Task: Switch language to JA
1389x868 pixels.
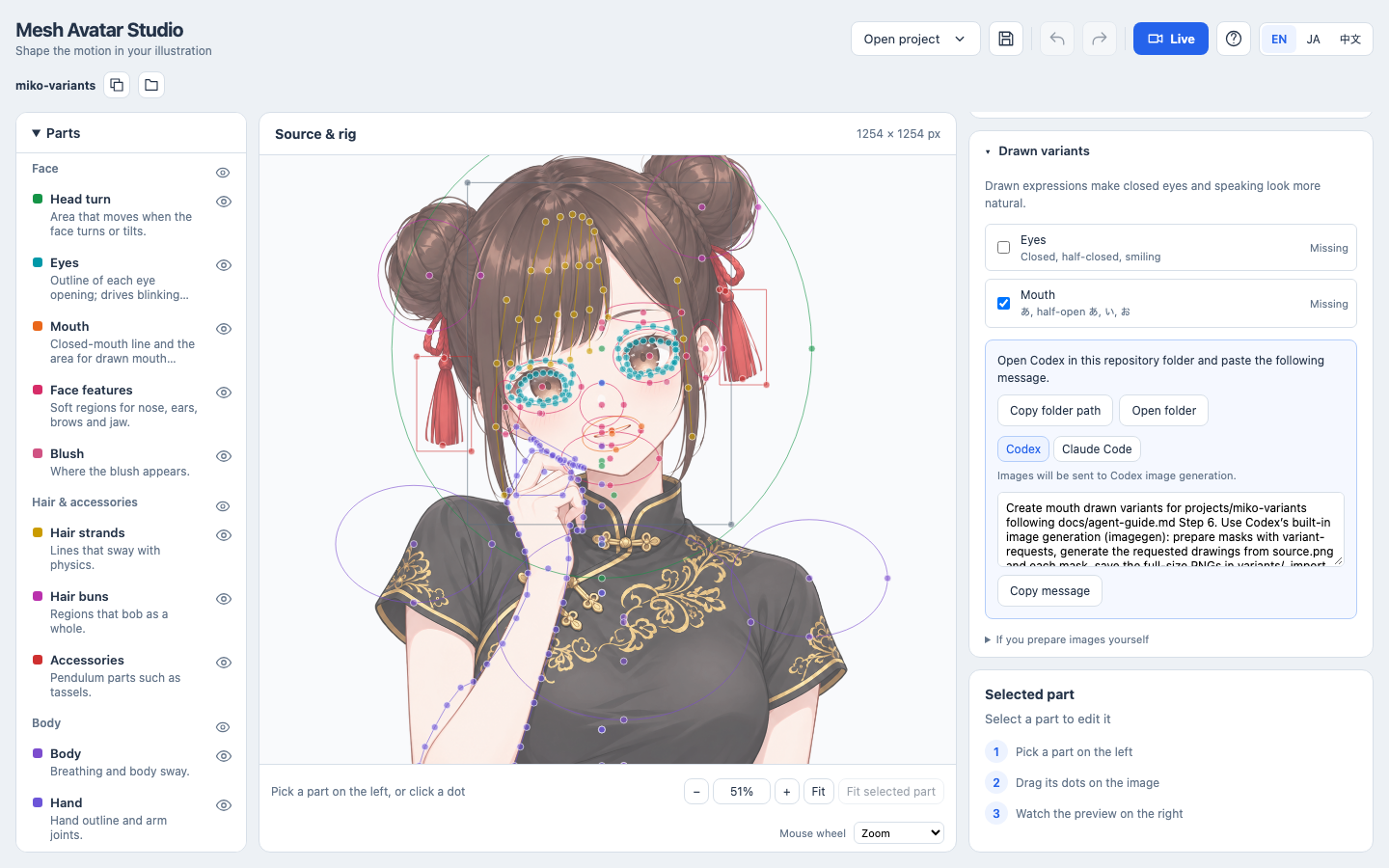Action: [x=1314, y=40]
